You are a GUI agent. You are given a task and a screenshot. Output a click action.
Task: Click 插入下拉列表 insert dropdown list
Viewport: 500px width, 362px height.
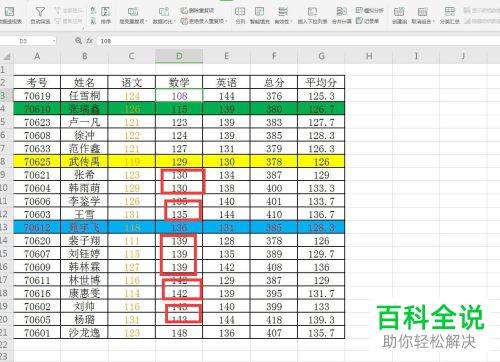coord(312,16)
